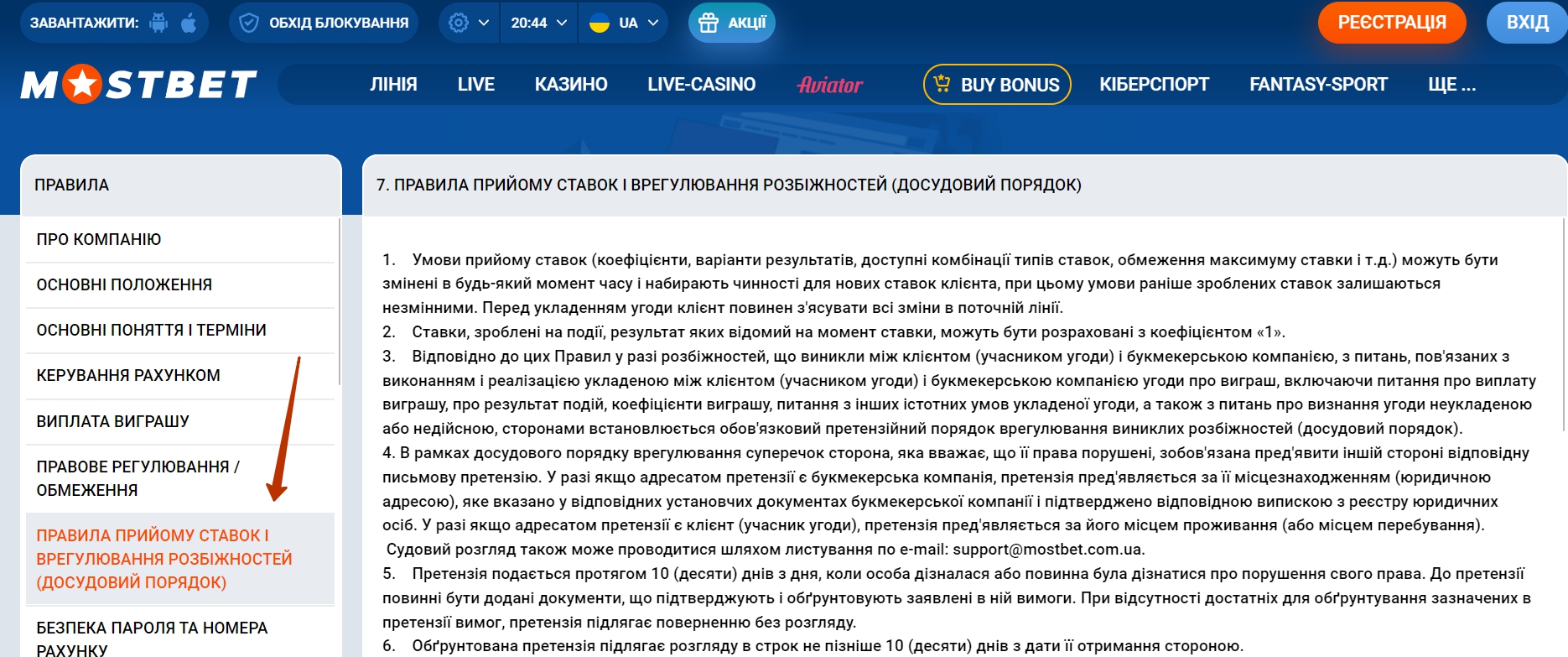The width and height of the screenshot is (1568, 657).
Task: Select ПРАВИЛА ПРИЙОМУ СТАВОК sidebar item
Action: point(180,559)
